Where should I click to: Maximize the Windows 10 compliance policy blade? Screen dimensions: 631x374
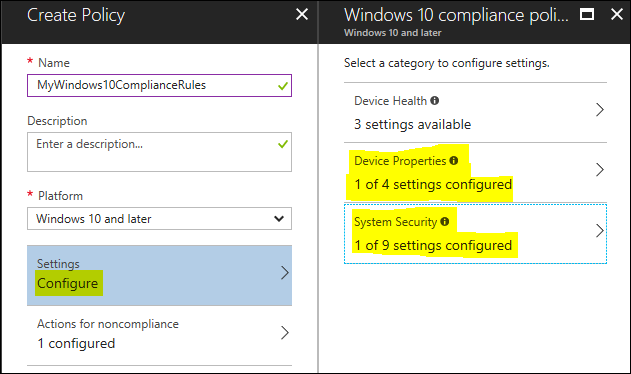tap(587, 14)
